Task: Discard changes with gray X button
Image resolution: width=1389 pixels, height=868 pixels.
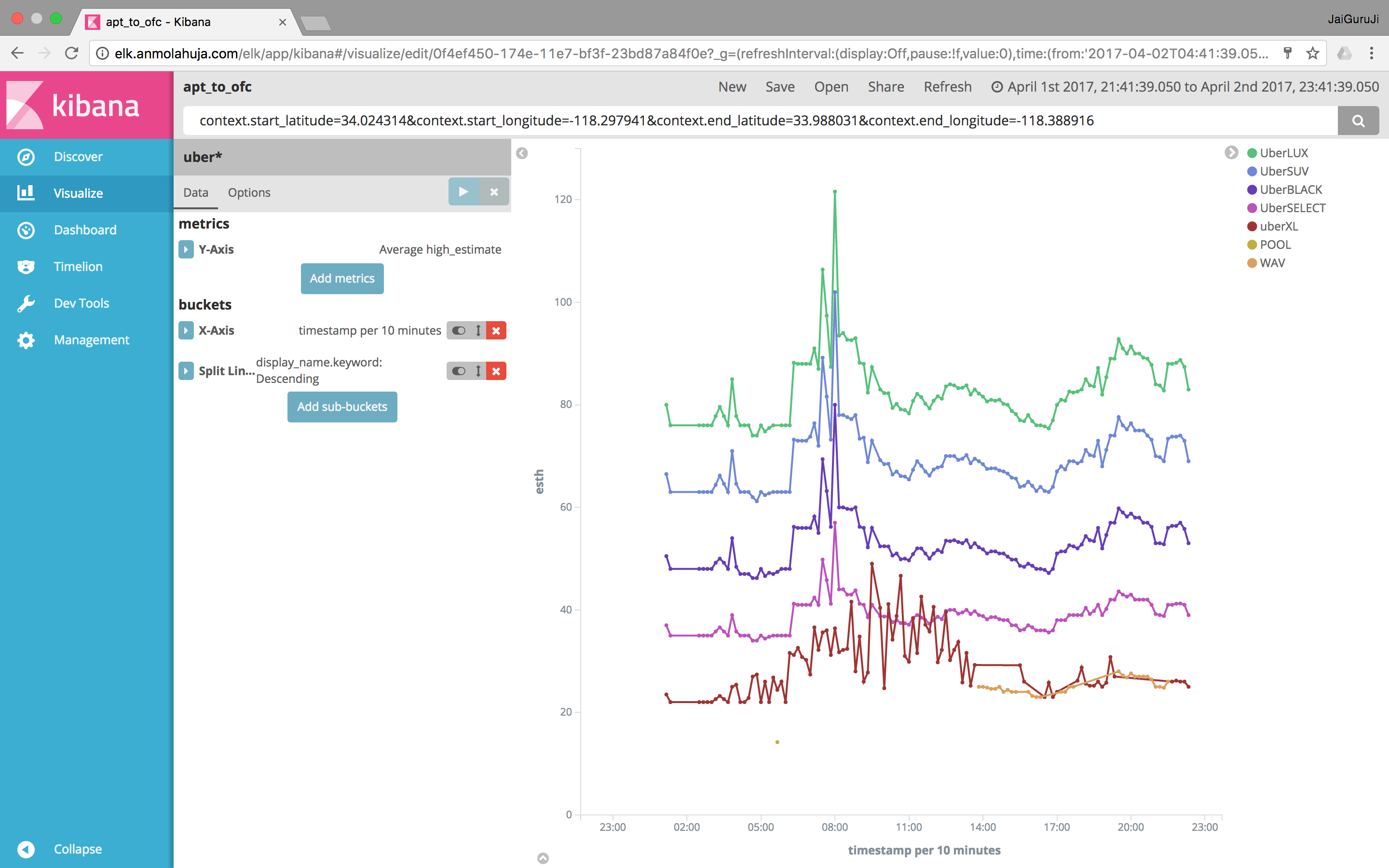Action: coord(494,192)
